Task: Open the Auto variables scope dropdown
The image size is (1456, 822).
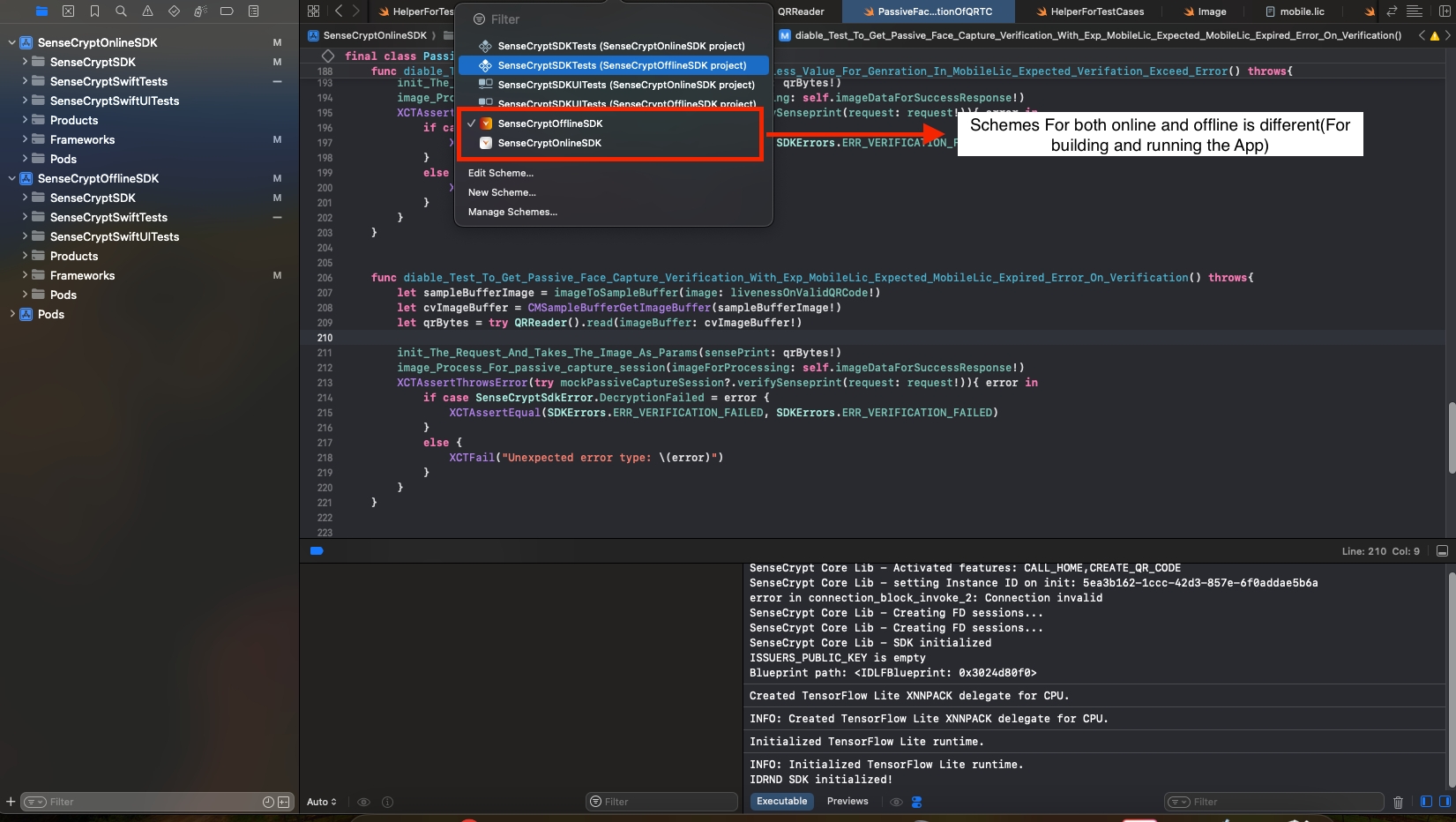Action: (322, 802)
